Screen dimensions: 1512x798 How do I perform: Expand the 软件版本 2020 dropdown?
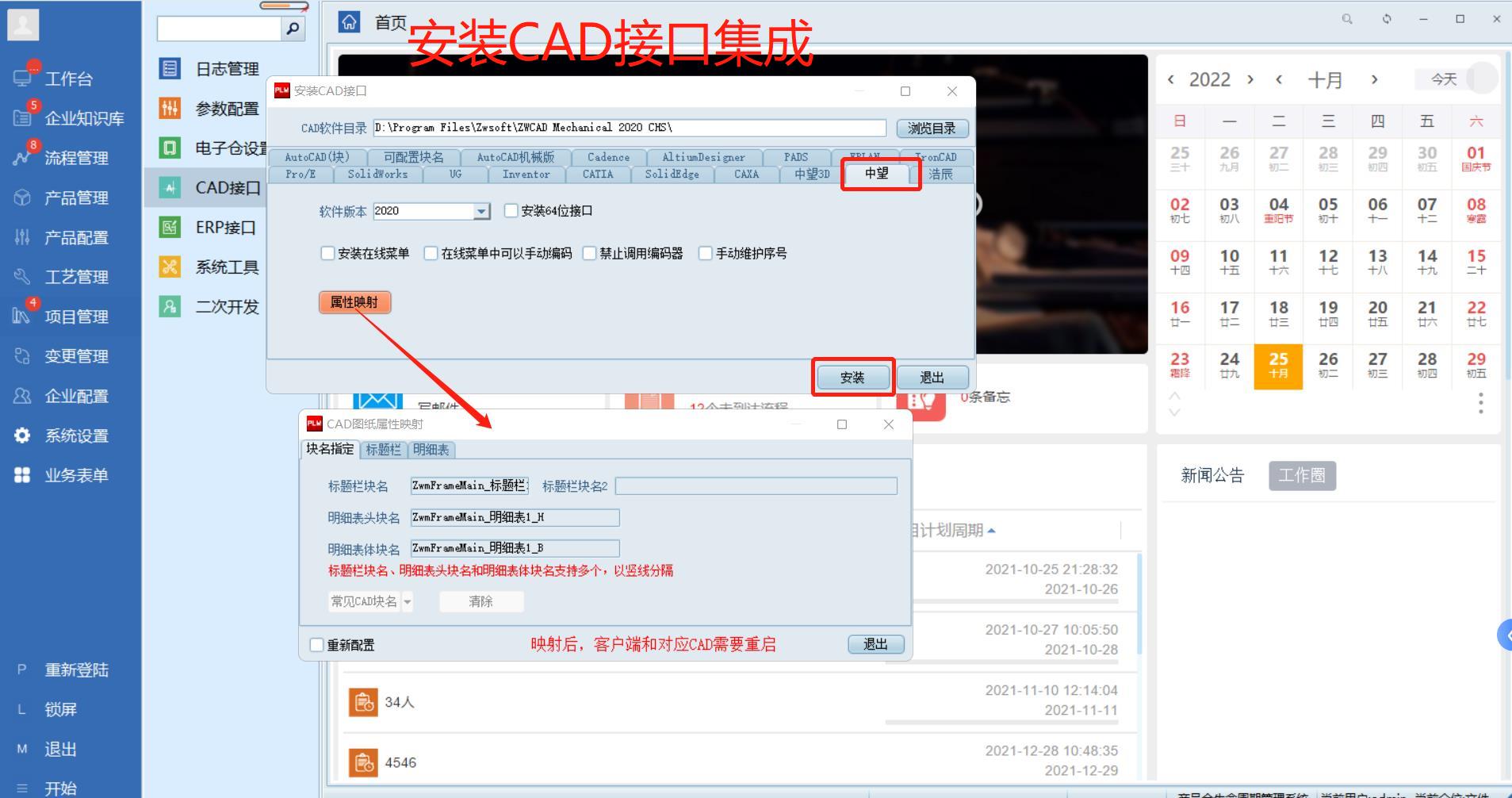coord(481,211)
